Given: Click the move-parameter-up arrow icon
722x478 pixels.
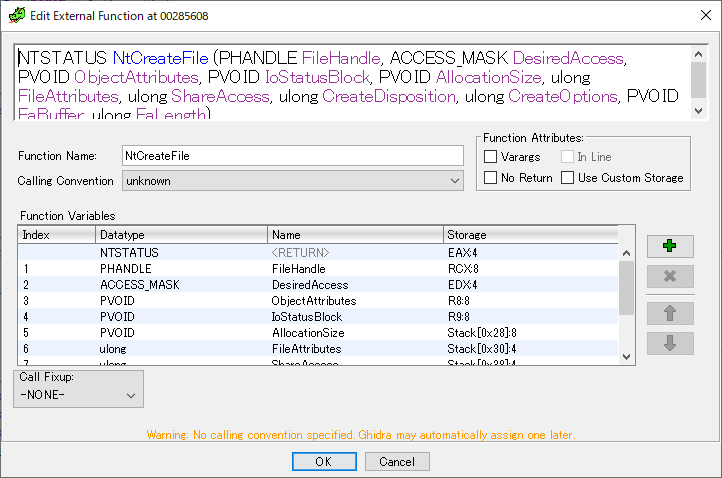Looking at the screenshot, I should click(670, 314).
